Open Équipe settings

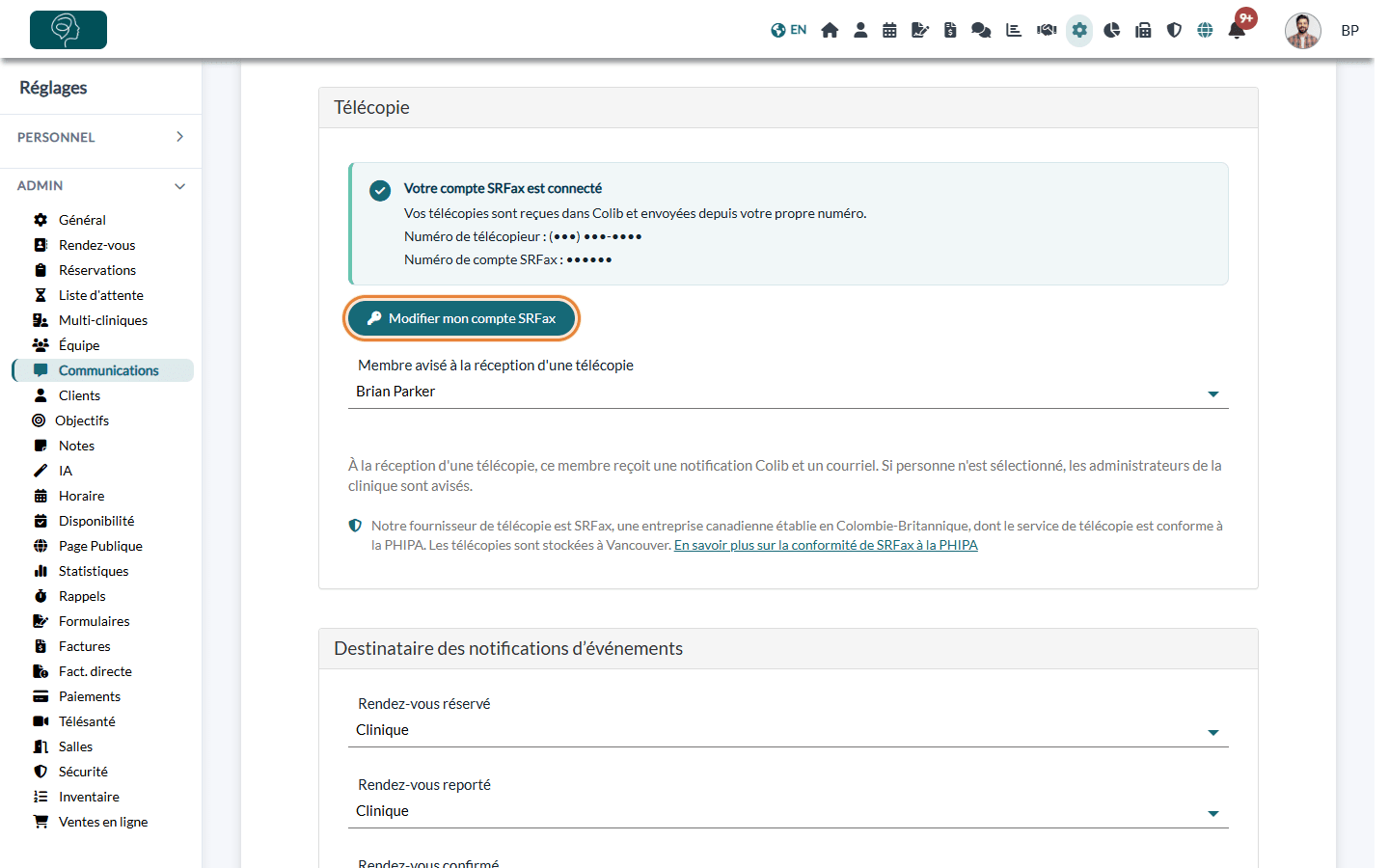[79, 345]
